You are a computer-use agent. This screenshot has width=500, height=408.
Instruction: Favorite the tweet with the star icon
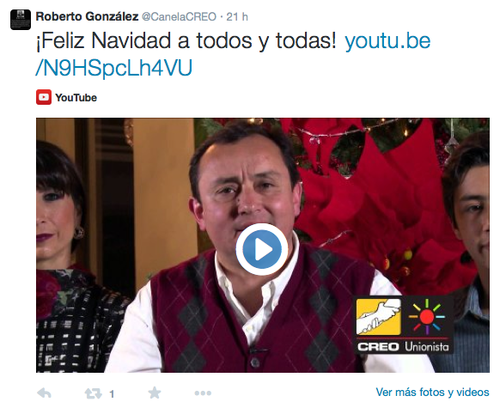tap(154, 393)
